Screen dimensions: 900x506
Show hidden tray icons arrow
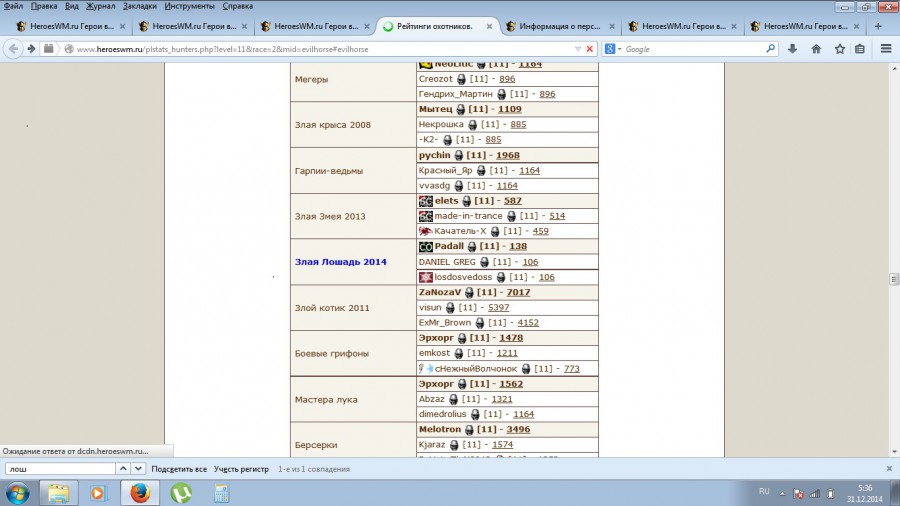click(x=782, y=493)
